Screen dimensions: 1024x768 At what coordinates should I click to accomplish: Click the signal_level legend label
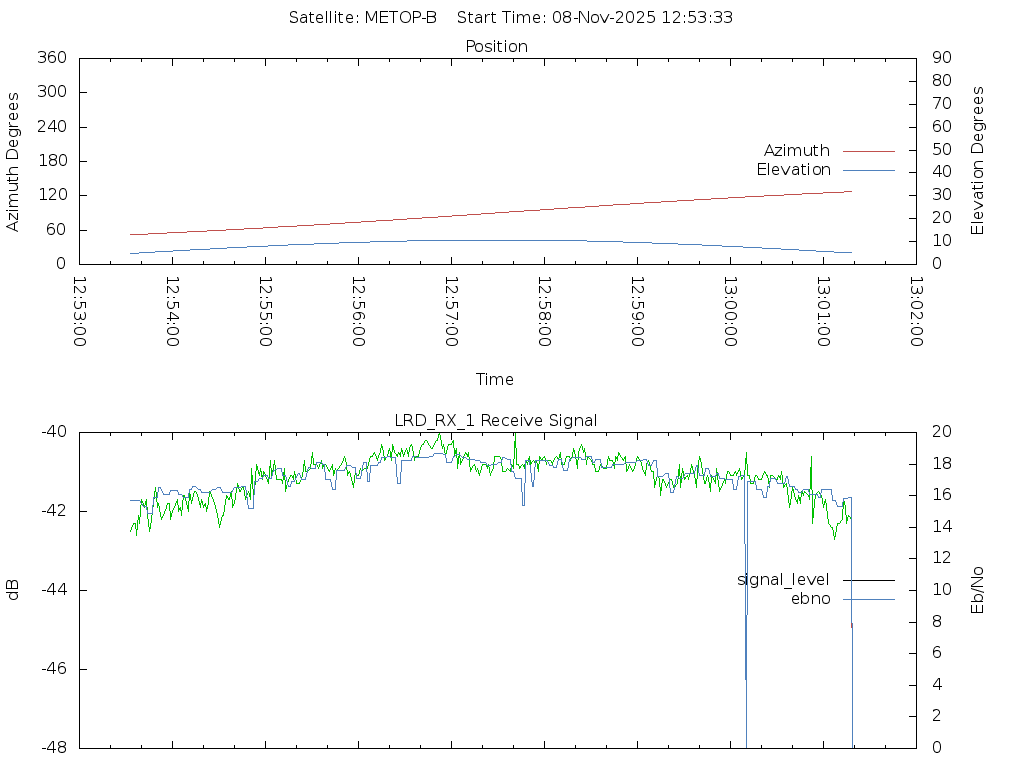pos(783,580)
